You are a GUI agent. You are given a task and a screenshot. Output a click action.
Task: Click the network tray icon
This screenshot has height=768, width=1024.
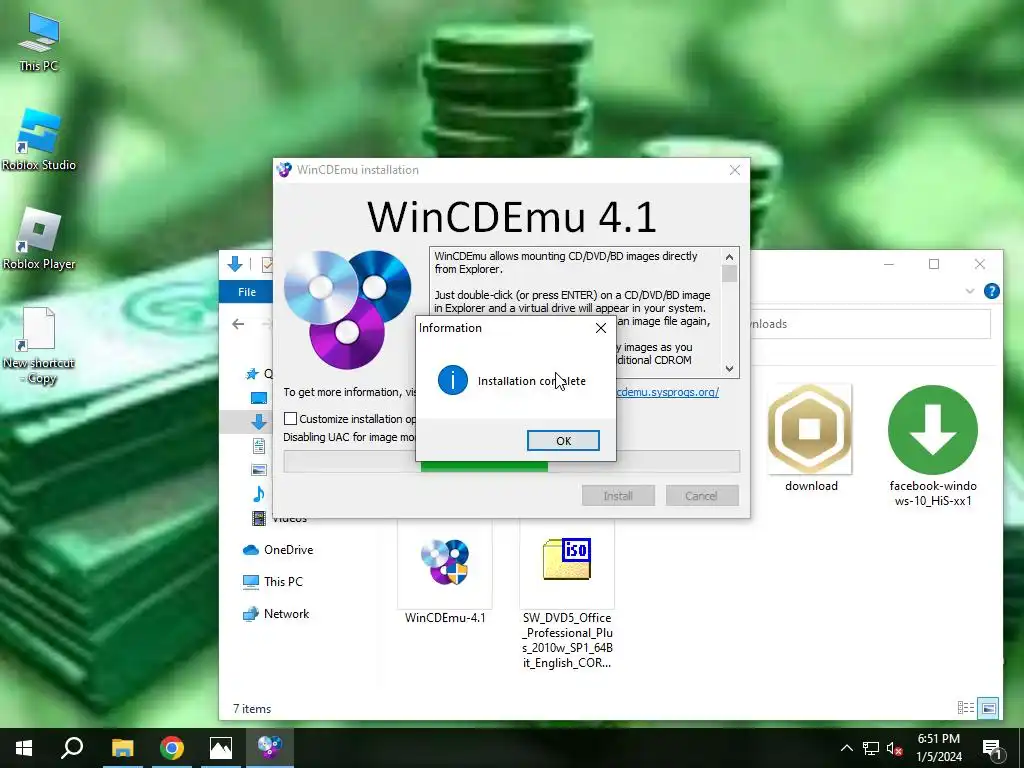[871, 748]
